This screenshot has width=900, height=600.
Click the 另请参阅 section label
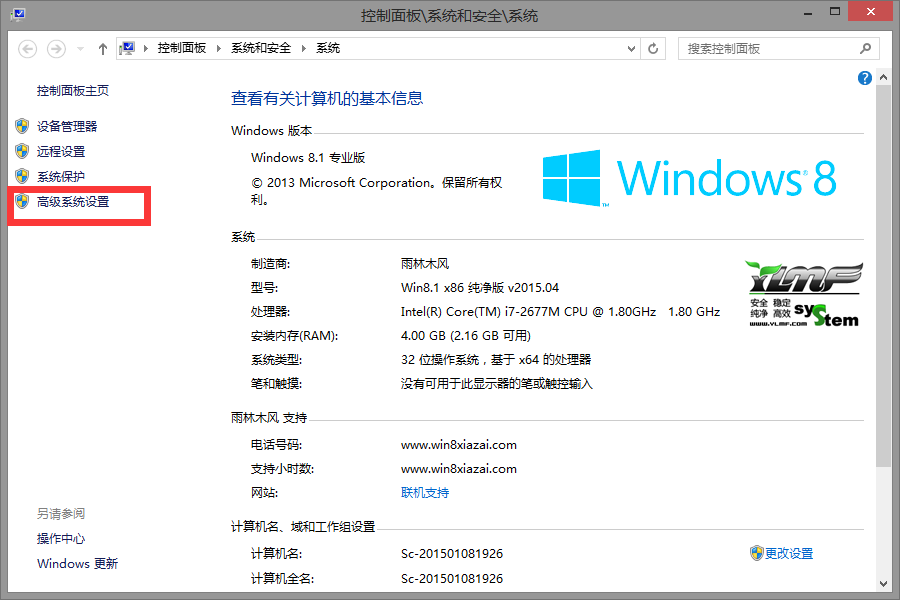pos(61,514)
